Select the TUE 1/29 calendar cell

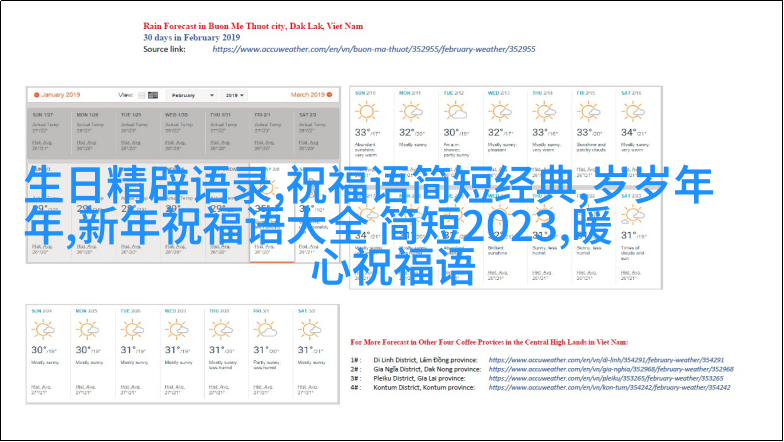coord(138,134)
